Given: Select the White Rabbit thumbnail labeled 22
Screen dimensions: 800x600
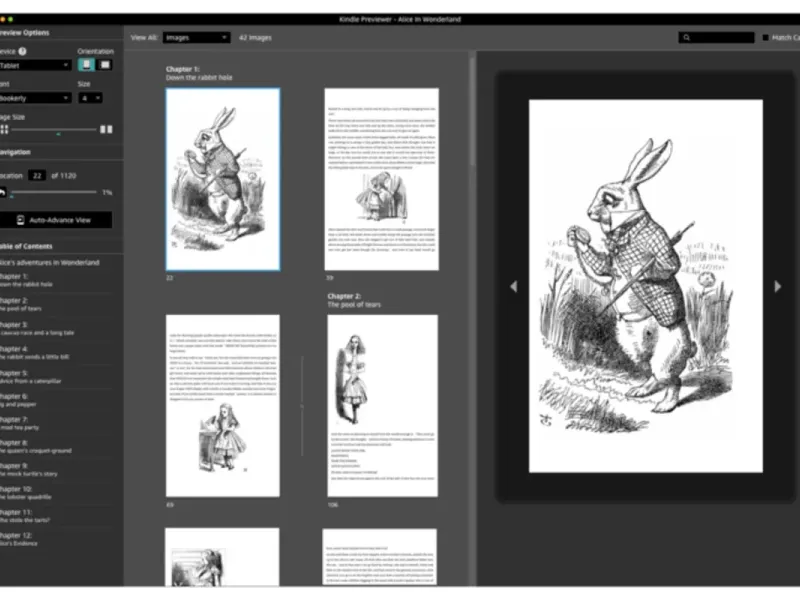Looking at the screenshot, I should click(x=223, y=179).
